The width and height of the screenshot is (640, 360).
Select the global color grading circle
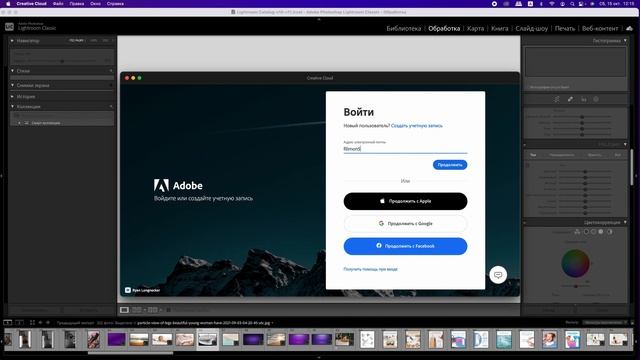(609, 232)
